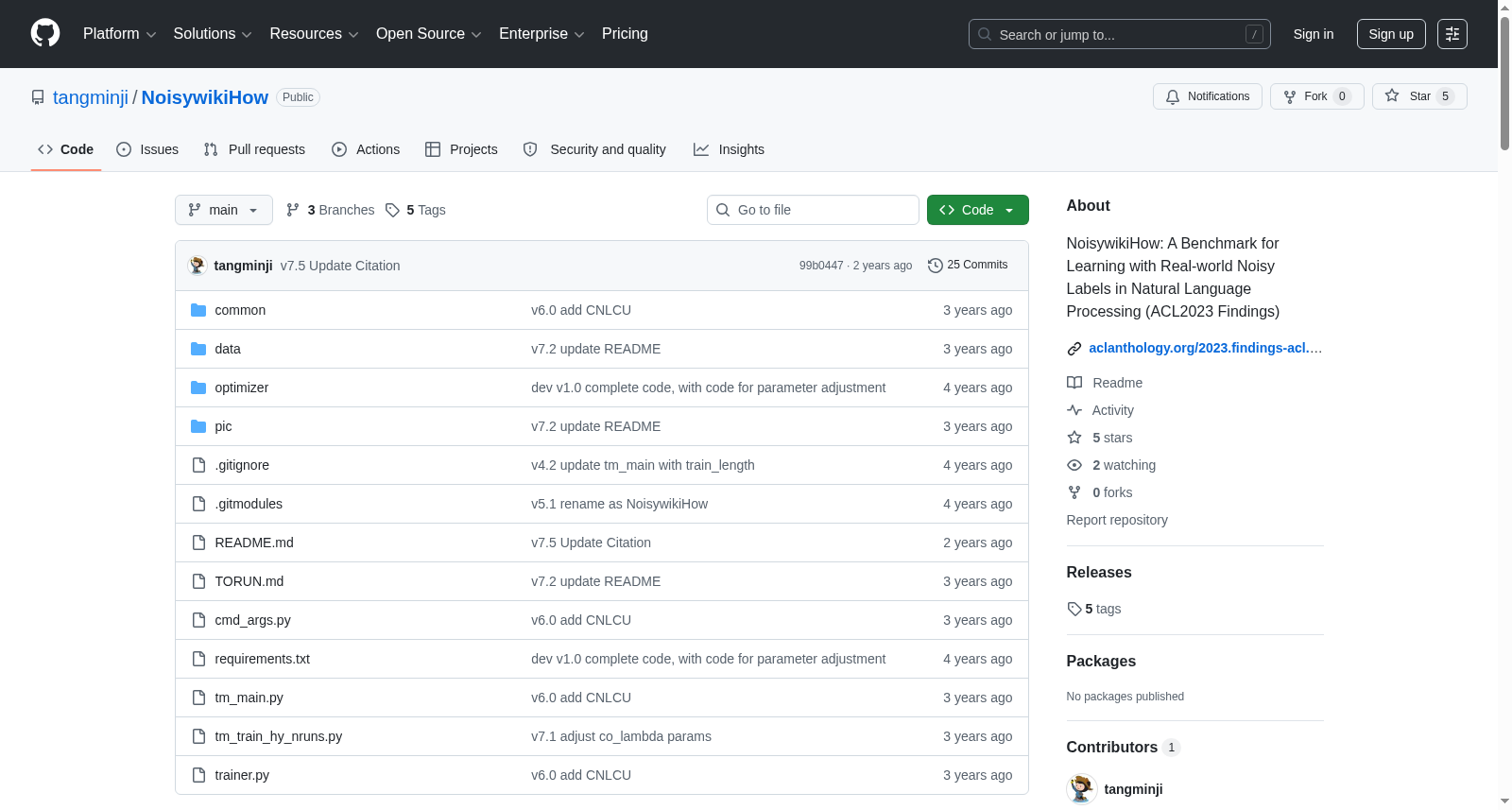Click the history clock icon by 25 Commits

[936, 266]
